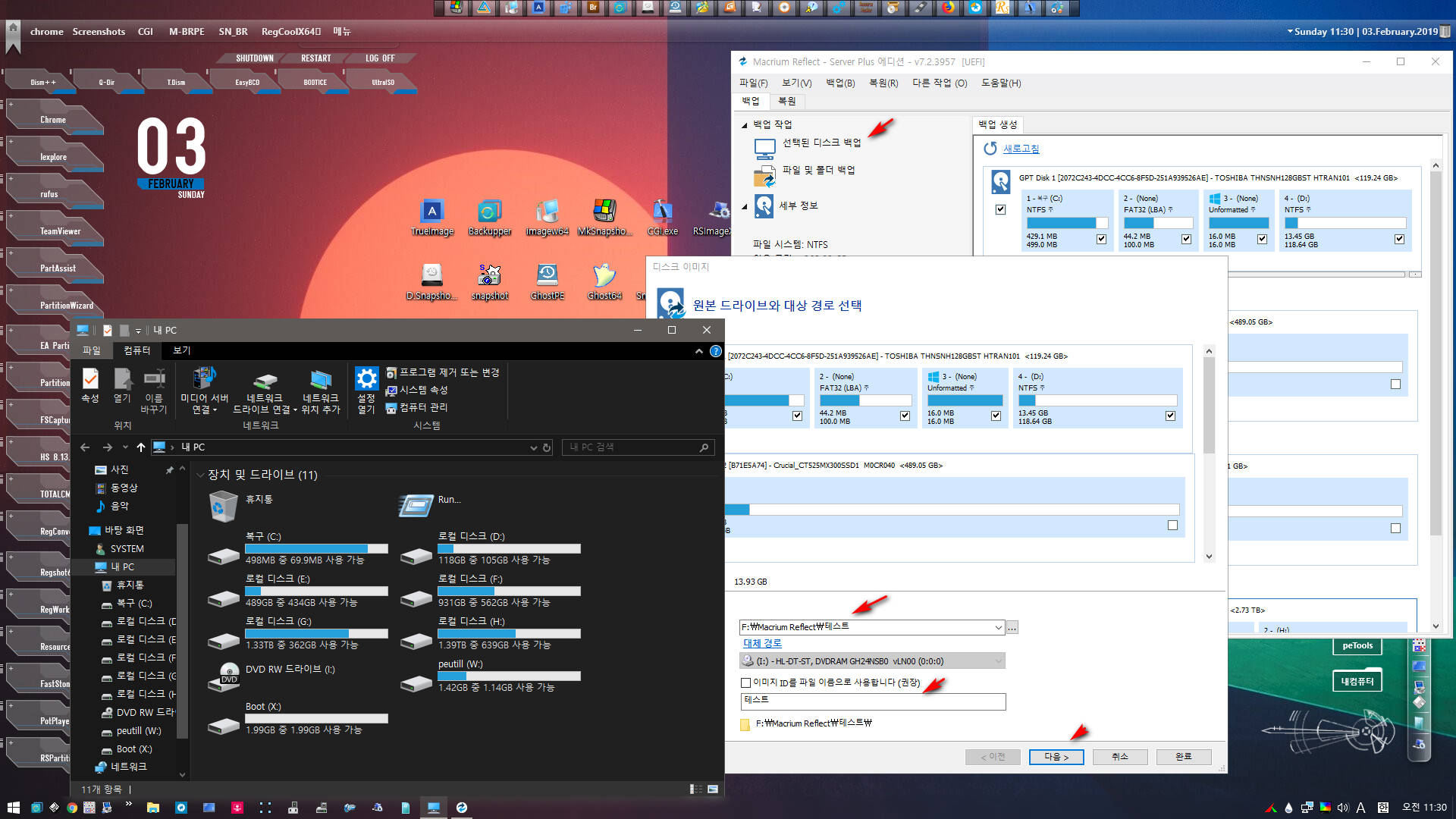Viewport: 1456px width, 819px height.
Task: Click the 미디어 서버 연결 ribbon icon
Action: [x=204, y=391]
